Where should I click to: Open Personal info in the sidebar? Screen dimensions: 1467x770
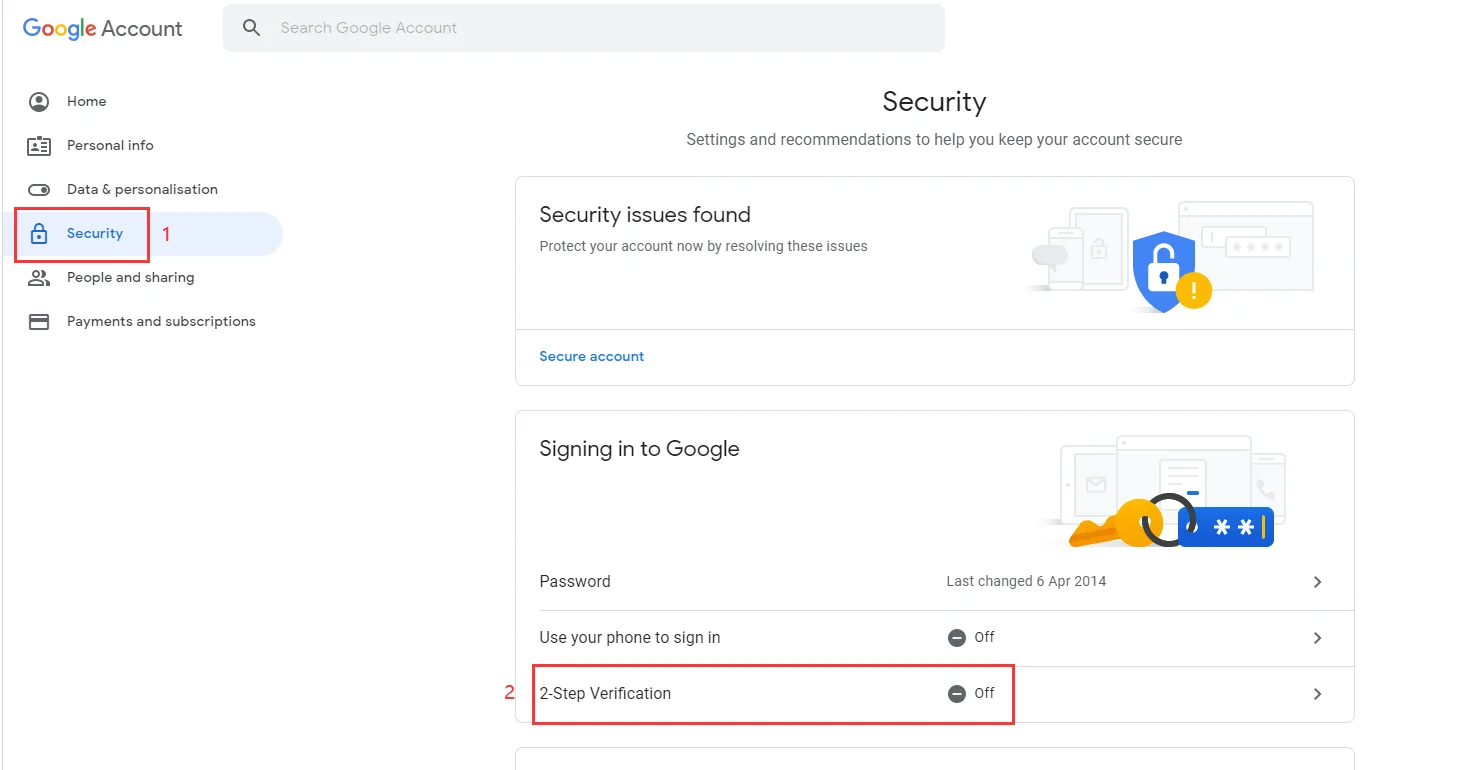(x=110, y=146)
